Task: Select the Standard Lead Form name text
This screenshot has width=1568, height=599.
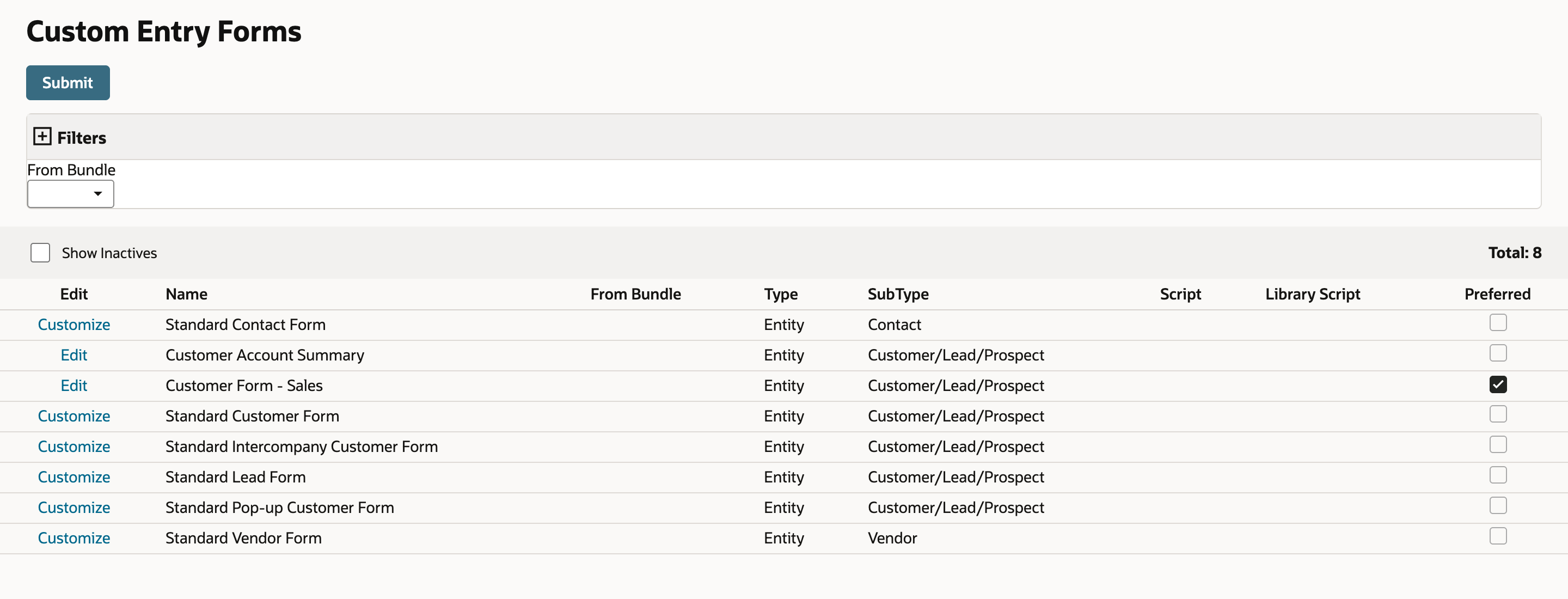Action: (236, 476)
